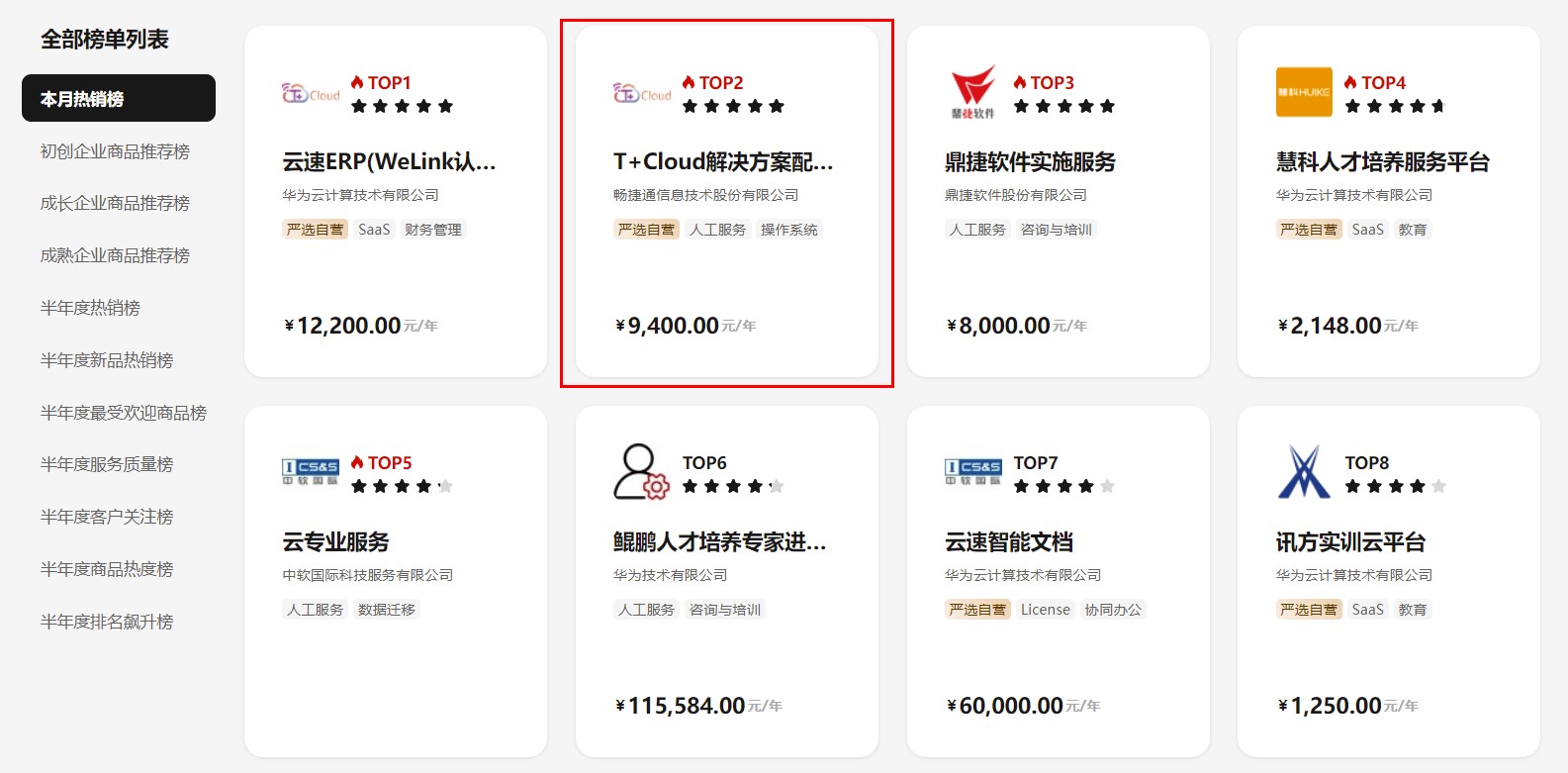This screenshot has width=1568, height=773.
Task: Select 半年度商品热度榜
Action: pyautogui.click(x=107, y=569)
